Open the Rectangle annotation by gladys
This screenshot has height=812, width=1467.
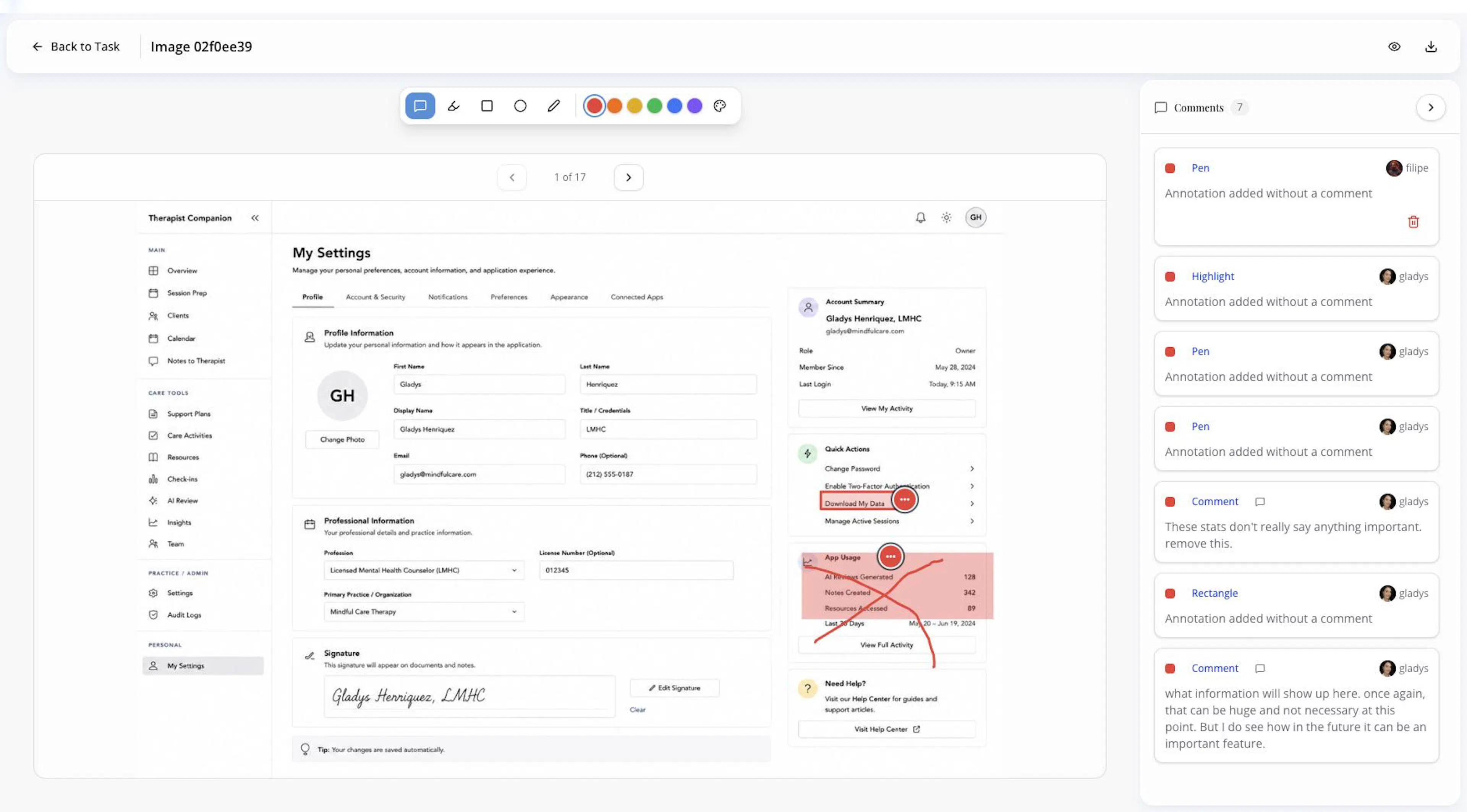pyautogui.click(x=1296, y=605)
